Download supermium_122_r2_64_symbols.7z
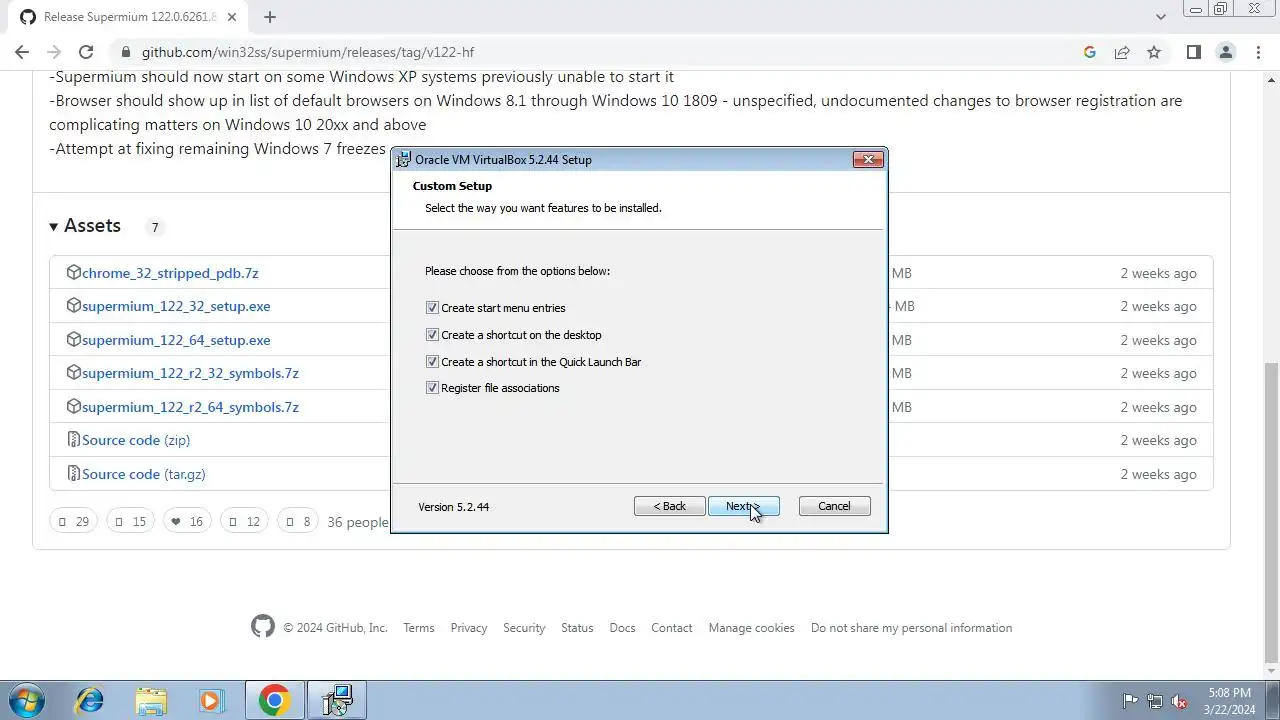1280x720 pixels. [190, 407]
